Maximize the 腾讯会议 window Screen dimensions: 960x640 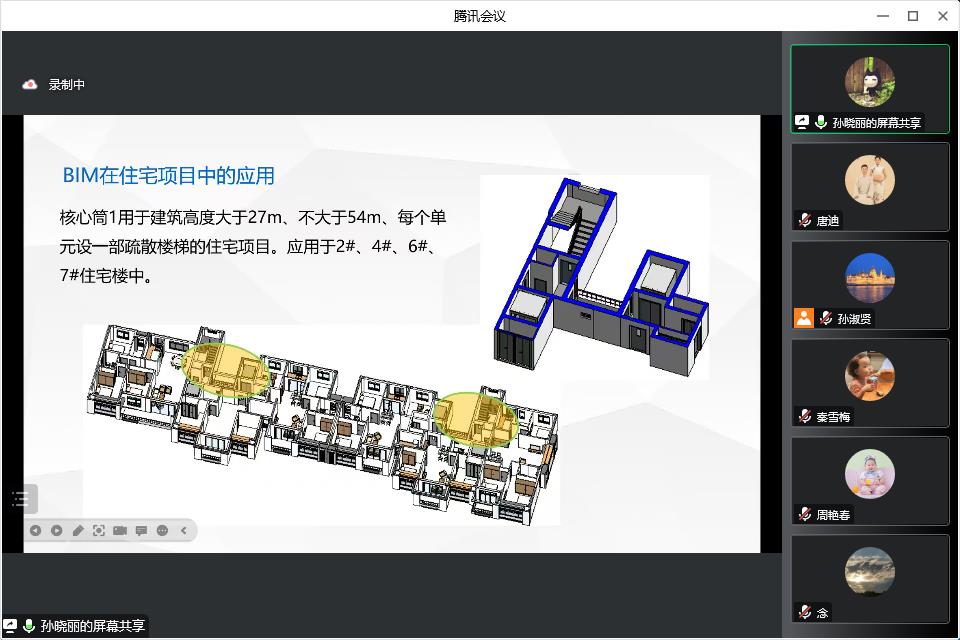(x=913, y=16)
